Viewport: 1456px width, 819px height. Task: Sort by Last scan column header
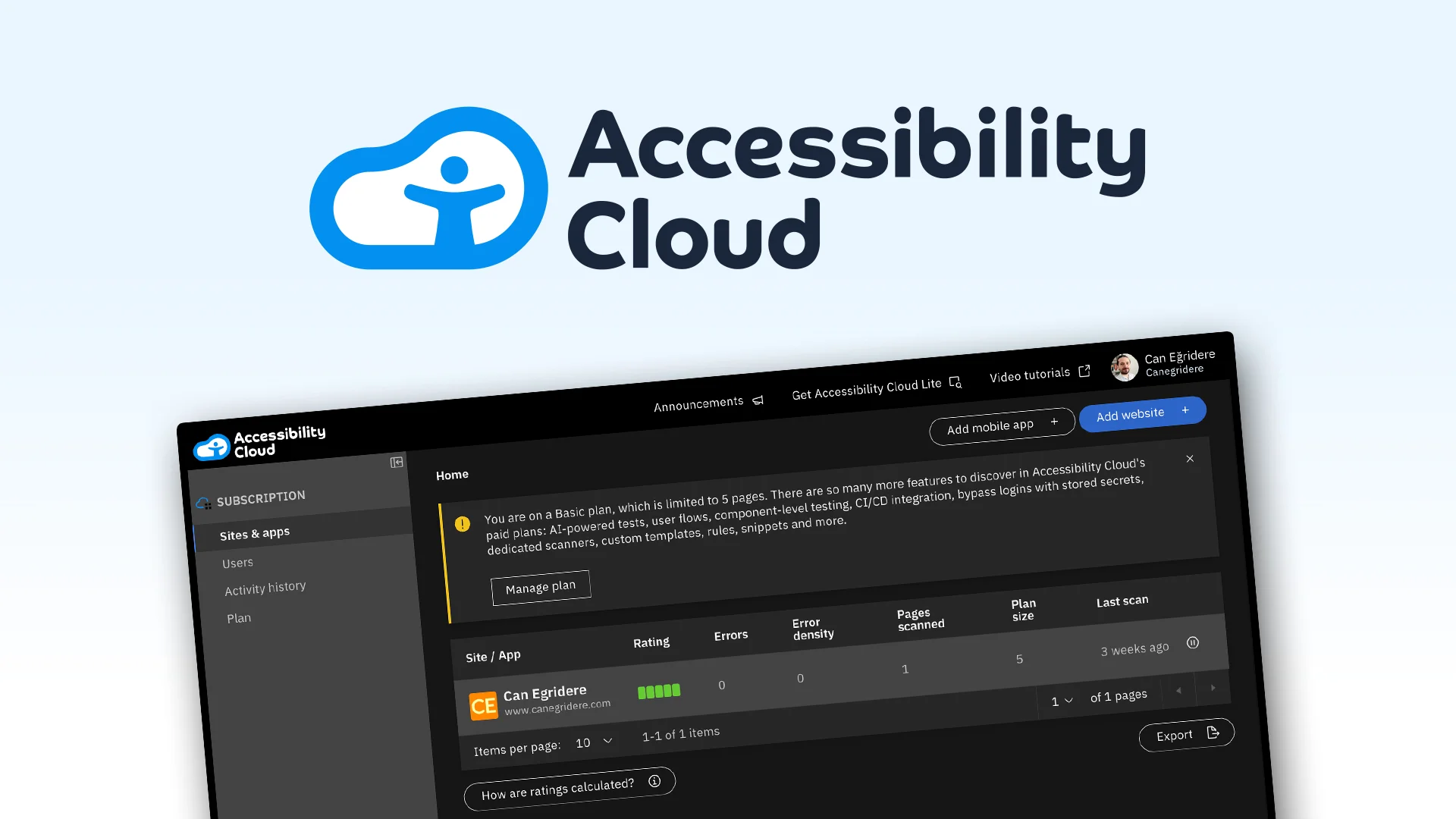click(x=1122, y=601)
